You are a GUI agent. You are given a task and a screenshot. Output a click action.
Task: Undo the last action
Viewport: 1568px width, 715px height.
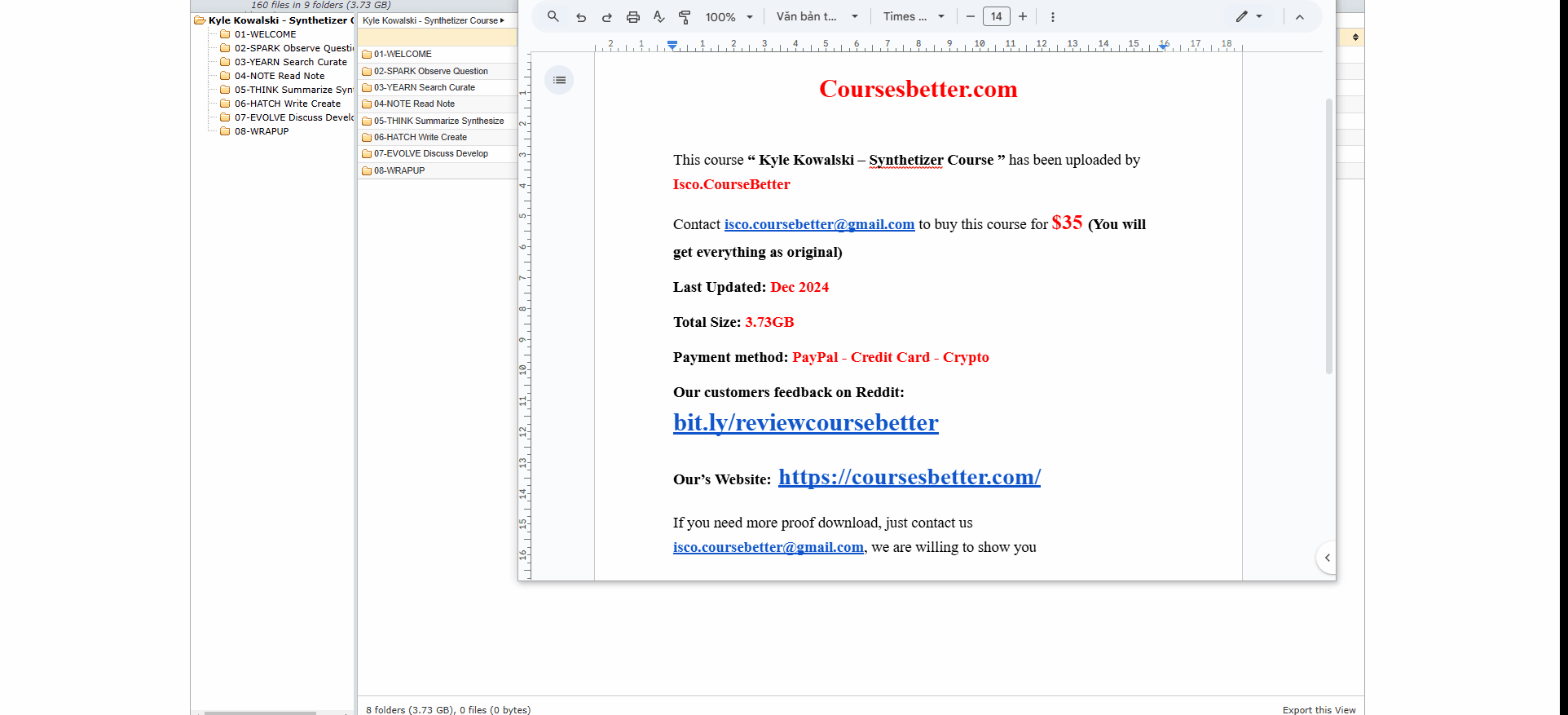tap(581, 17)
